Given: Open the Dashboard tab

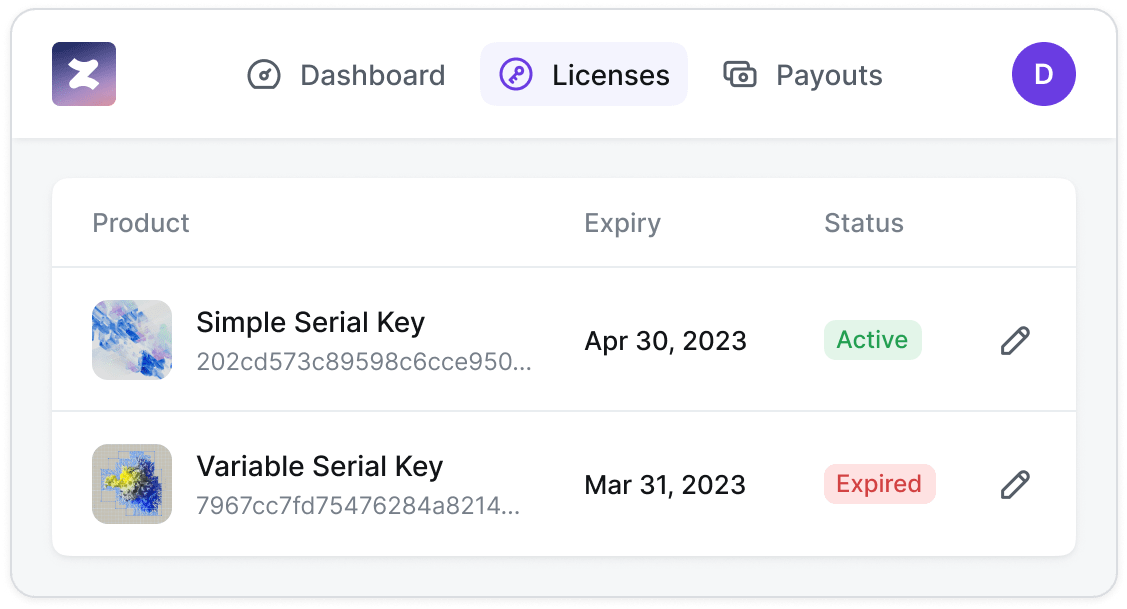Looking at the screenshot, I should (346, 75).
